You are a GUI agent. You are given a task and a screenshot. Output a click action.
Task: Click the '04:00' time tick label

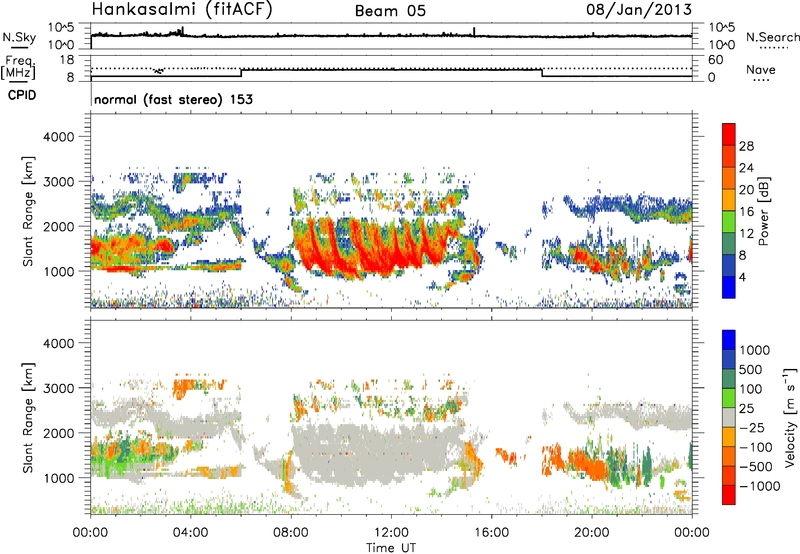[x=190, y=533]
